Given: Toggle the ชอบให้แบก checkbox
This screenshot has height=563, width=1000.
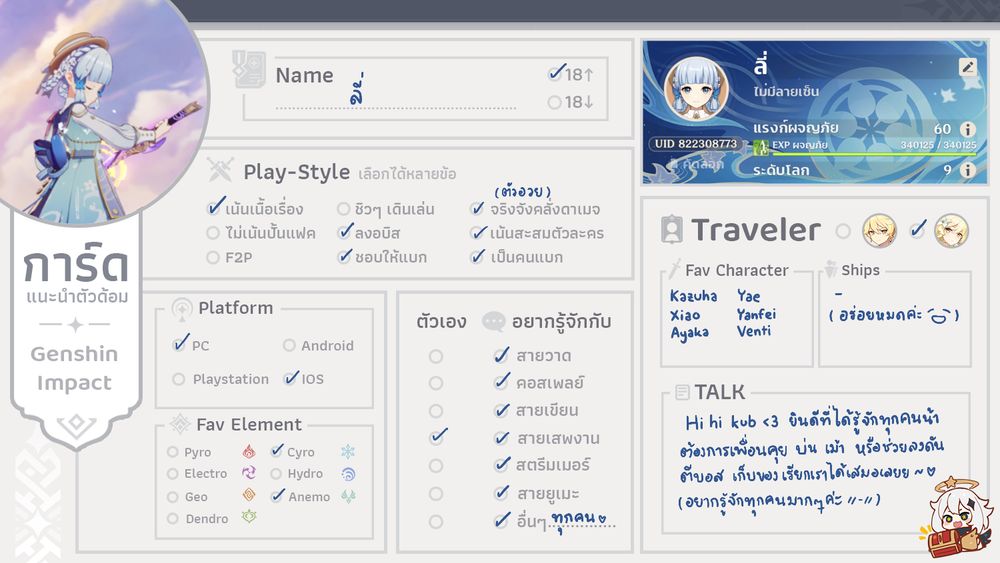Looking at the screenshot, I should 345,256.
